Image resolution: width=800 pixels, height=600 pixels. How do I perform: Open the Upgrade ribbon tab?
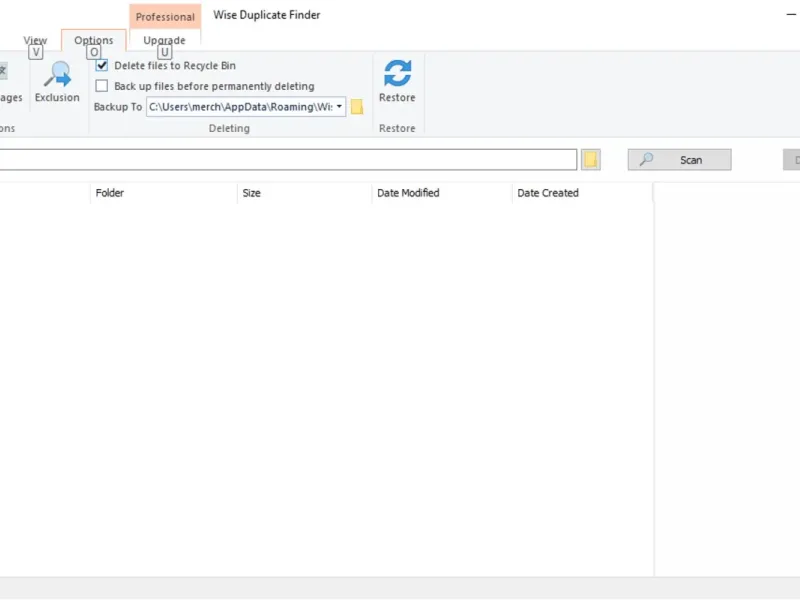coord(164,40)
